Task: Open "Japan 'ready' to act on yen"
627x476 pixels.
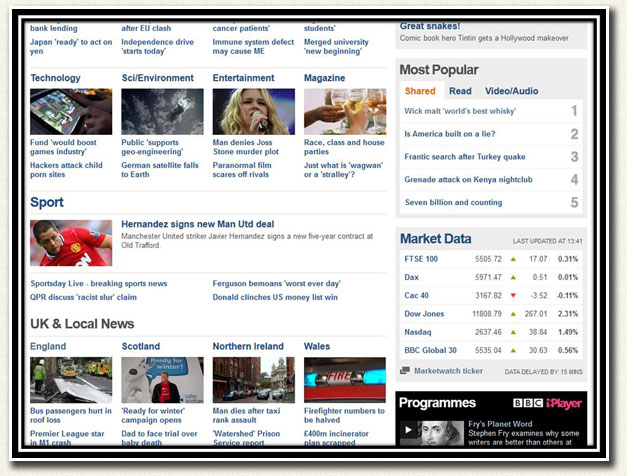Action: (71, 46)
